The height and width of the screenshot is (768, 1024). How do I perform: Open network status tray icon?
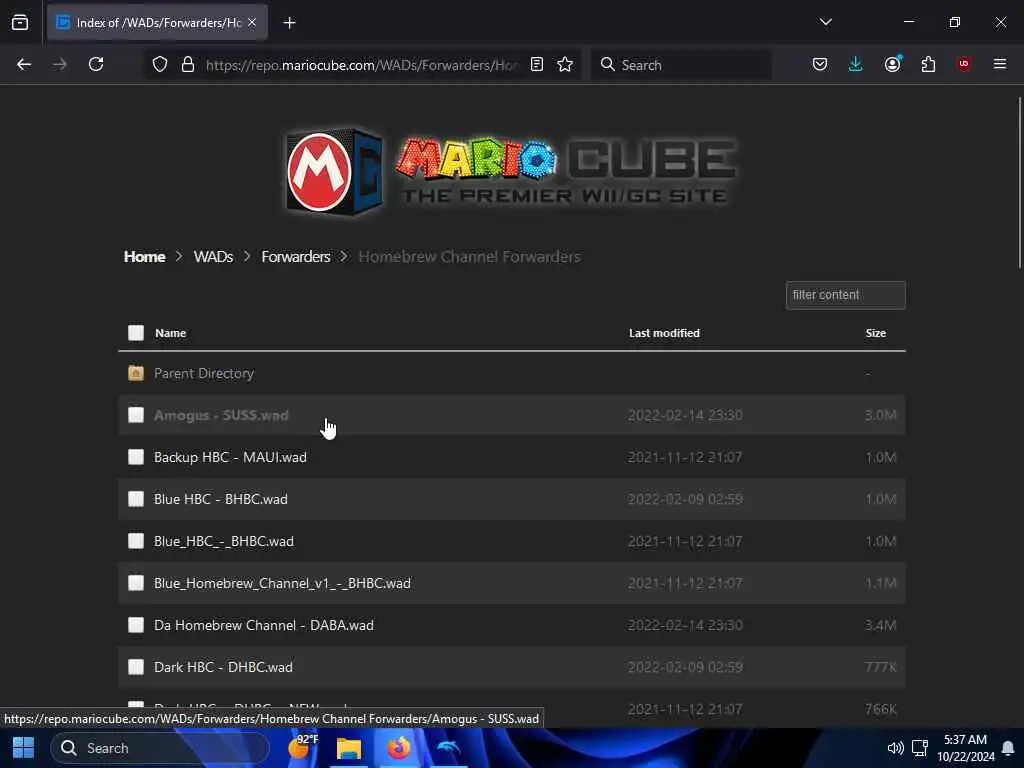tap(920, 748)
